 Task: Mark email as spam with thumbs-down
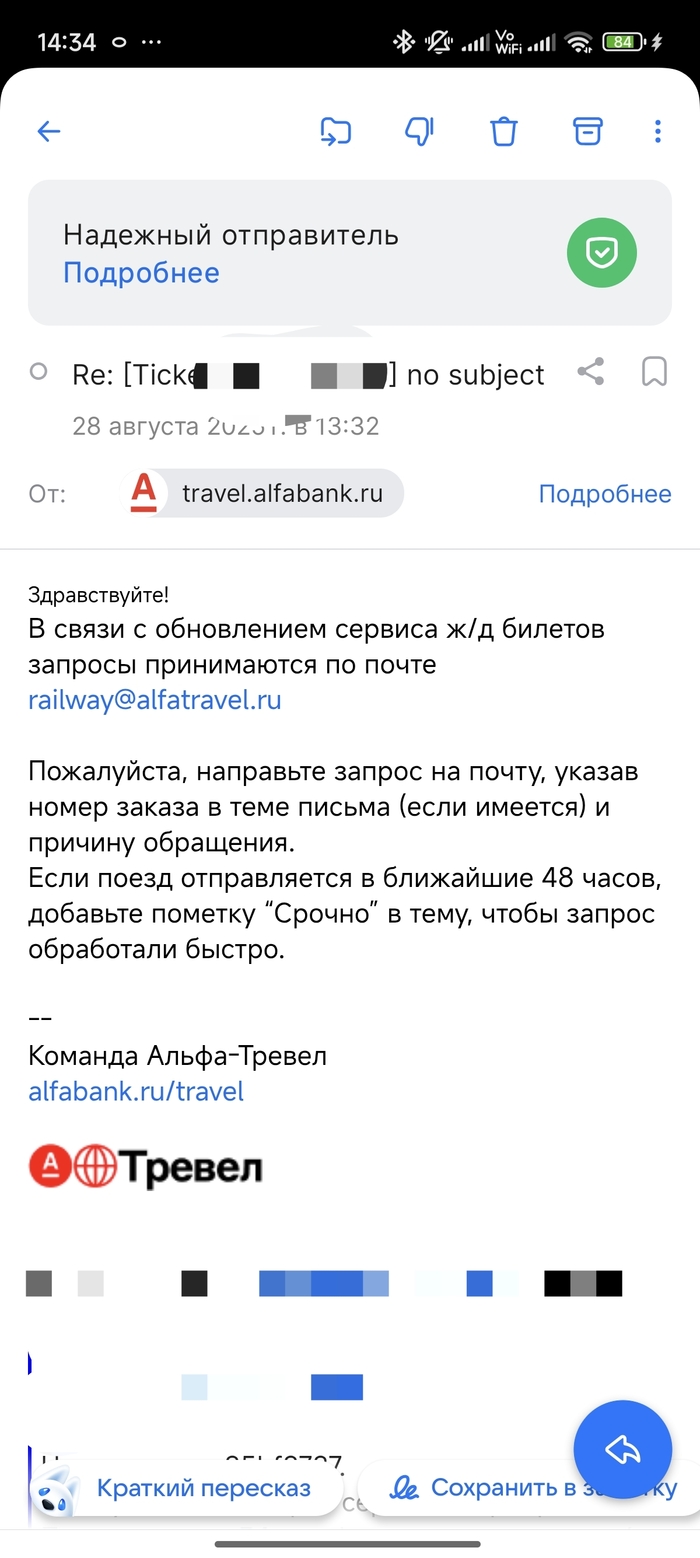click(419, 131)
